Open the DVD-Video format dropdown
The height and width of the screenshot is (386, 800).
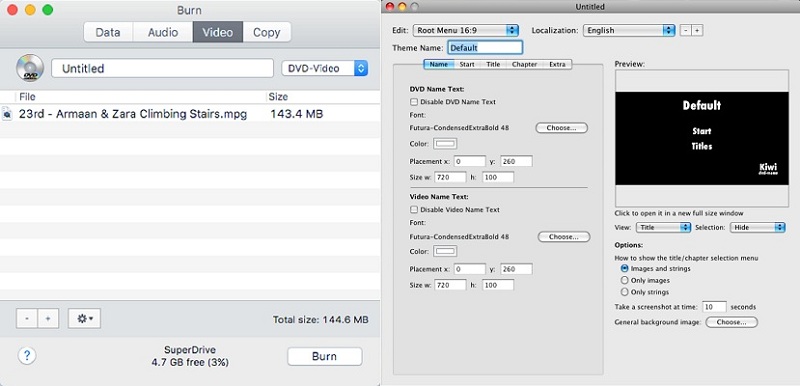click(324, 68)
